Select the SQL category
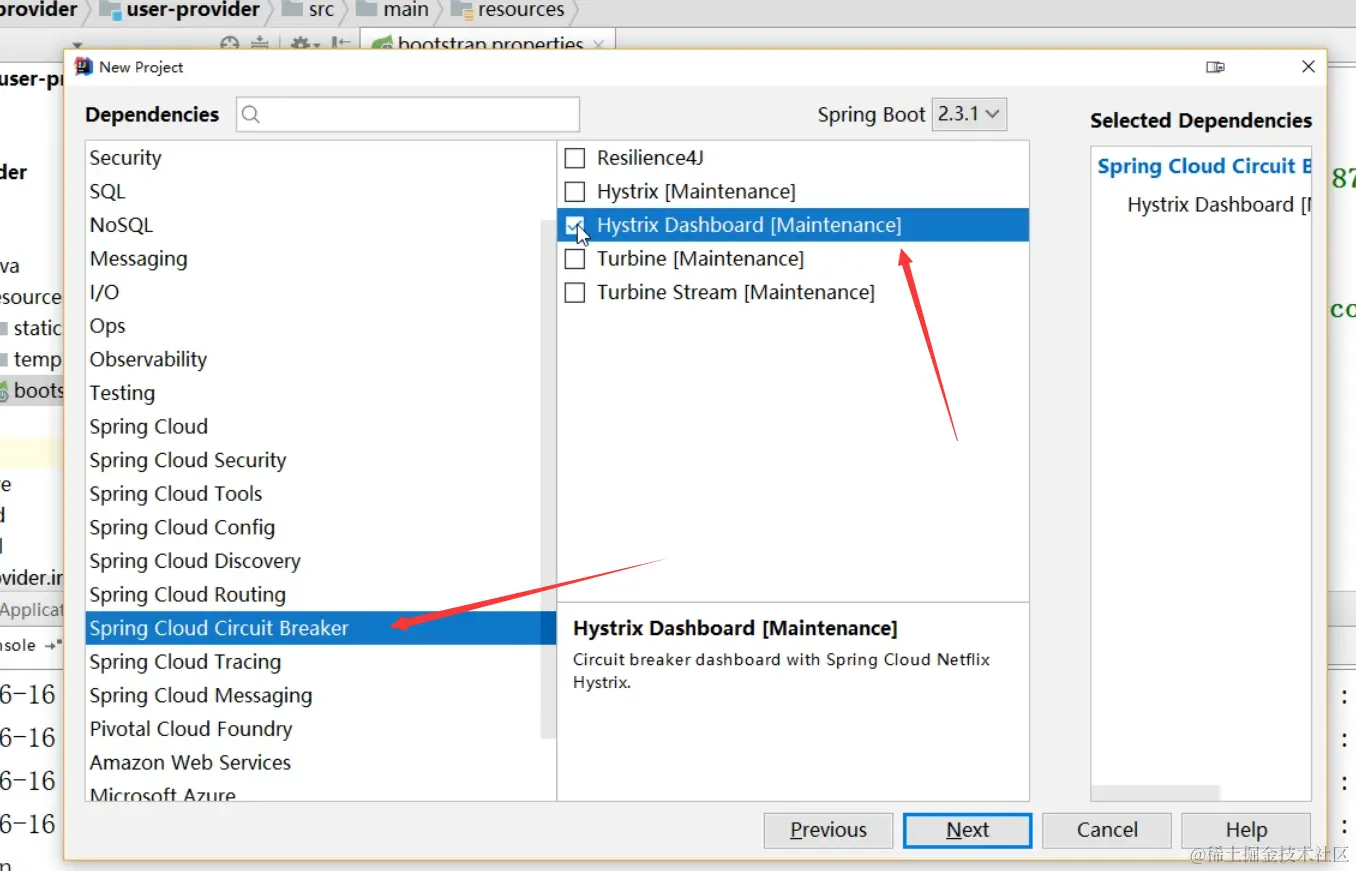 point(320,191)
